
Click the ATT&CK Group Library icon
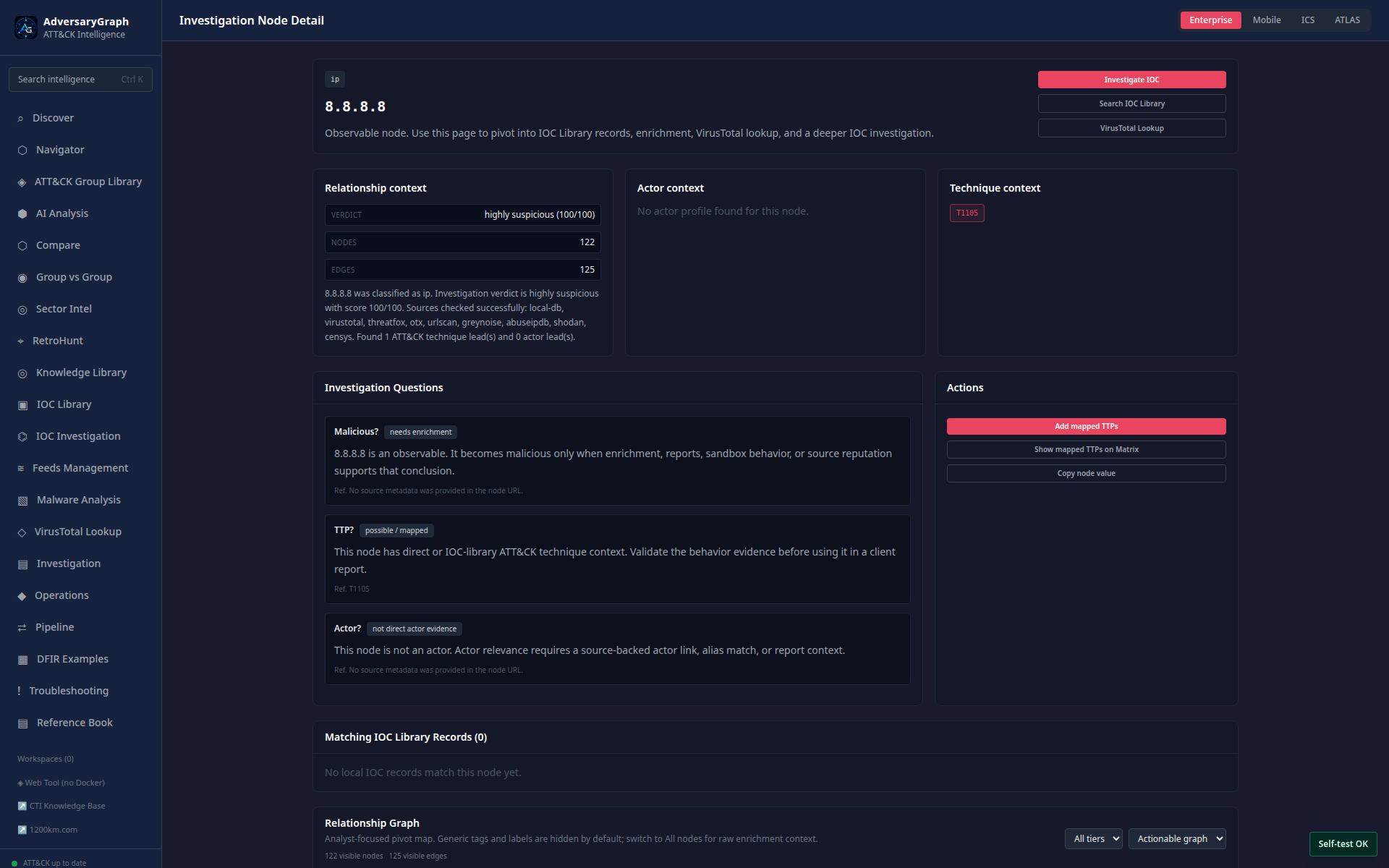(22, 182)
